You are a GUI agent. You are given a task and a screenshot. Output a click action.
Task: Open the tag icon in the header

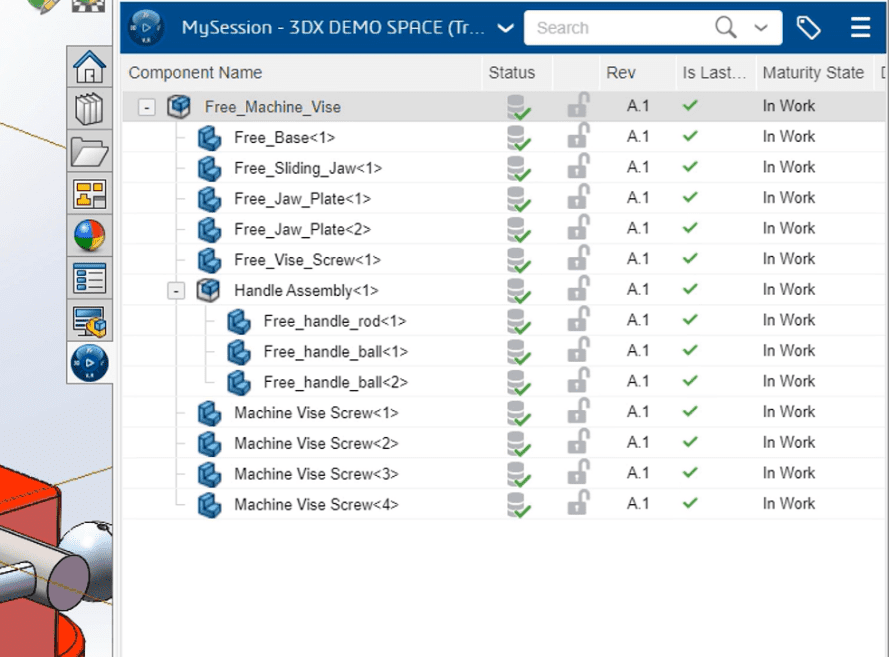point(808,27)
